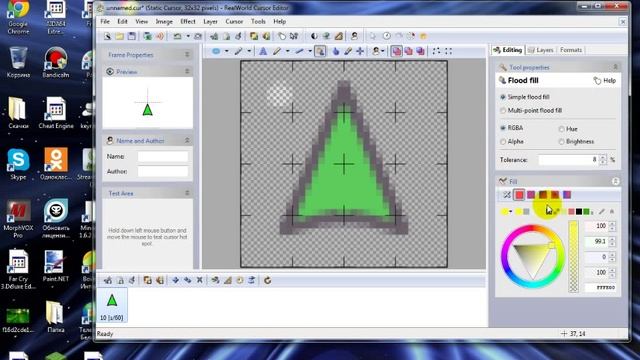Click the blue down arrow frame icon
The image size is (640, 360).
176,280
